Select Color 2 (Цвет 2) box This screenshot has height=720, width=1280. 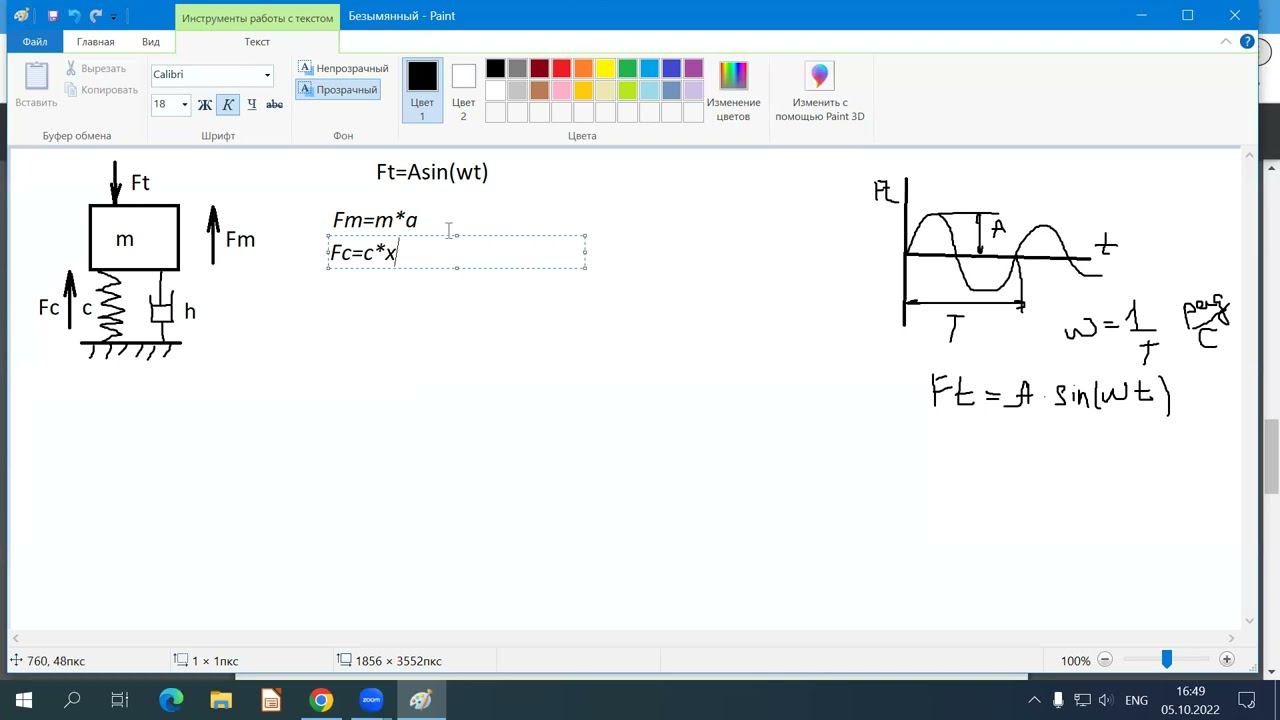[x=463, y=90]
